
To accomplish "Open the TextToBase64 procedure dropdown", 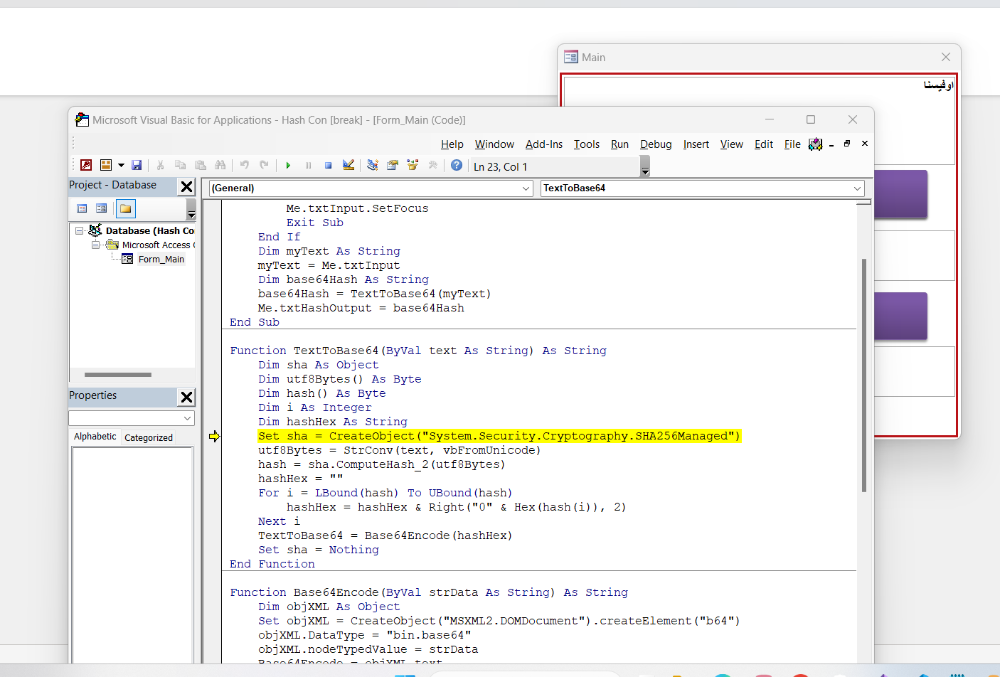I will point(857,188).
